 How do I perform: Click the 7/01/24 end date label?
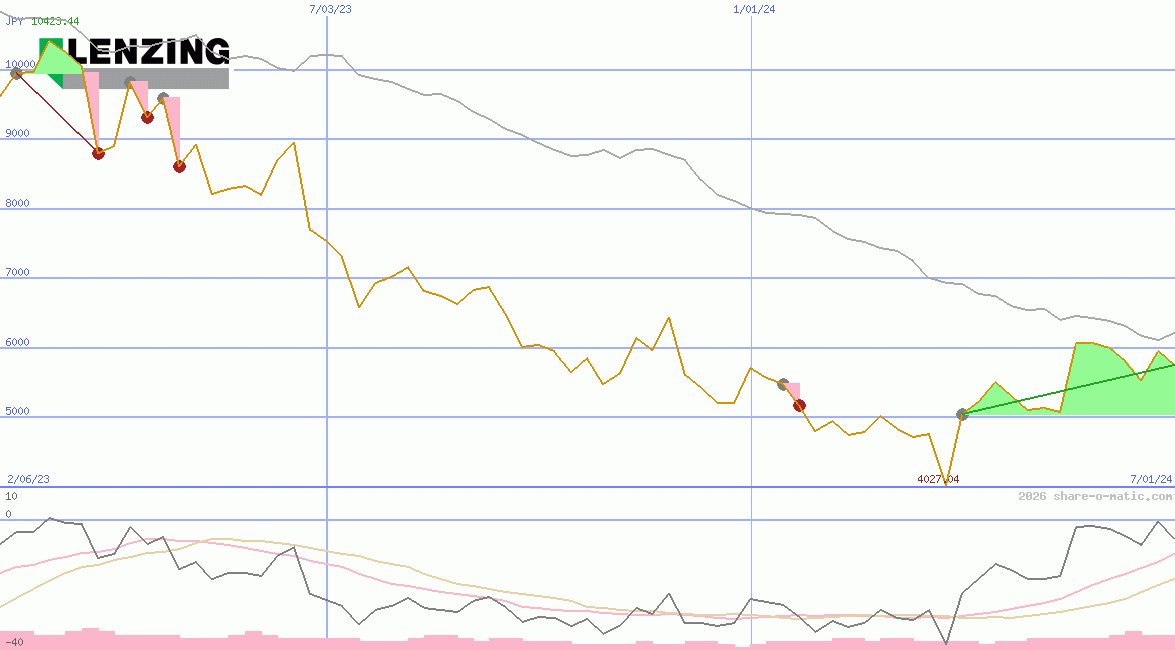point(1150,479)
